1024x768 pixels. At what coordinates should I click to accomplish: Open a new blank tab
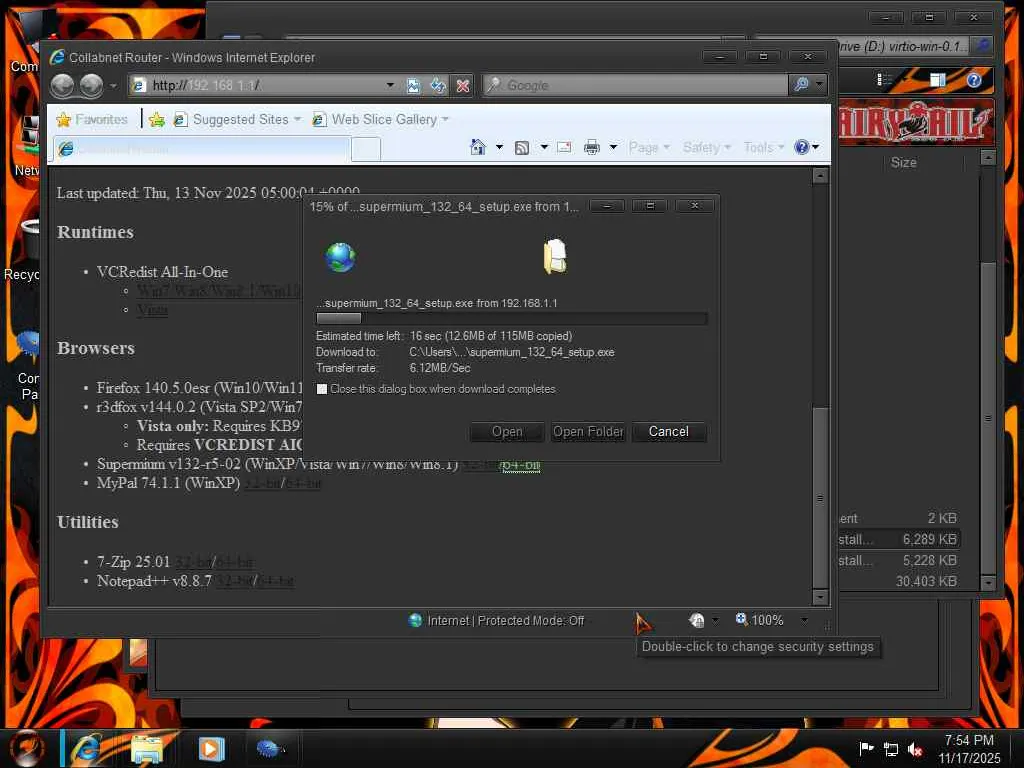(366, 150)
